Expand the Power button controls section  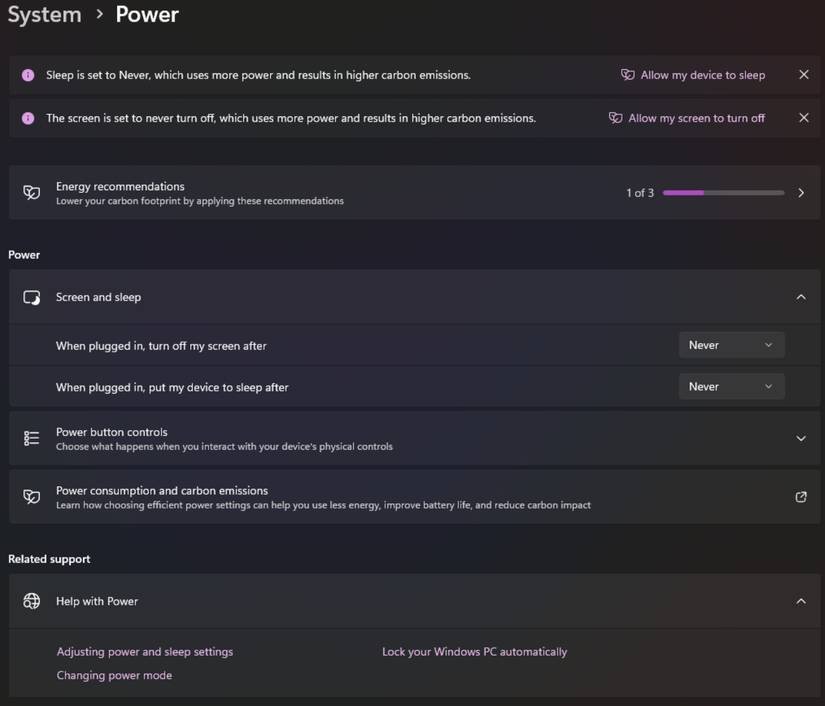pos(800,438)
